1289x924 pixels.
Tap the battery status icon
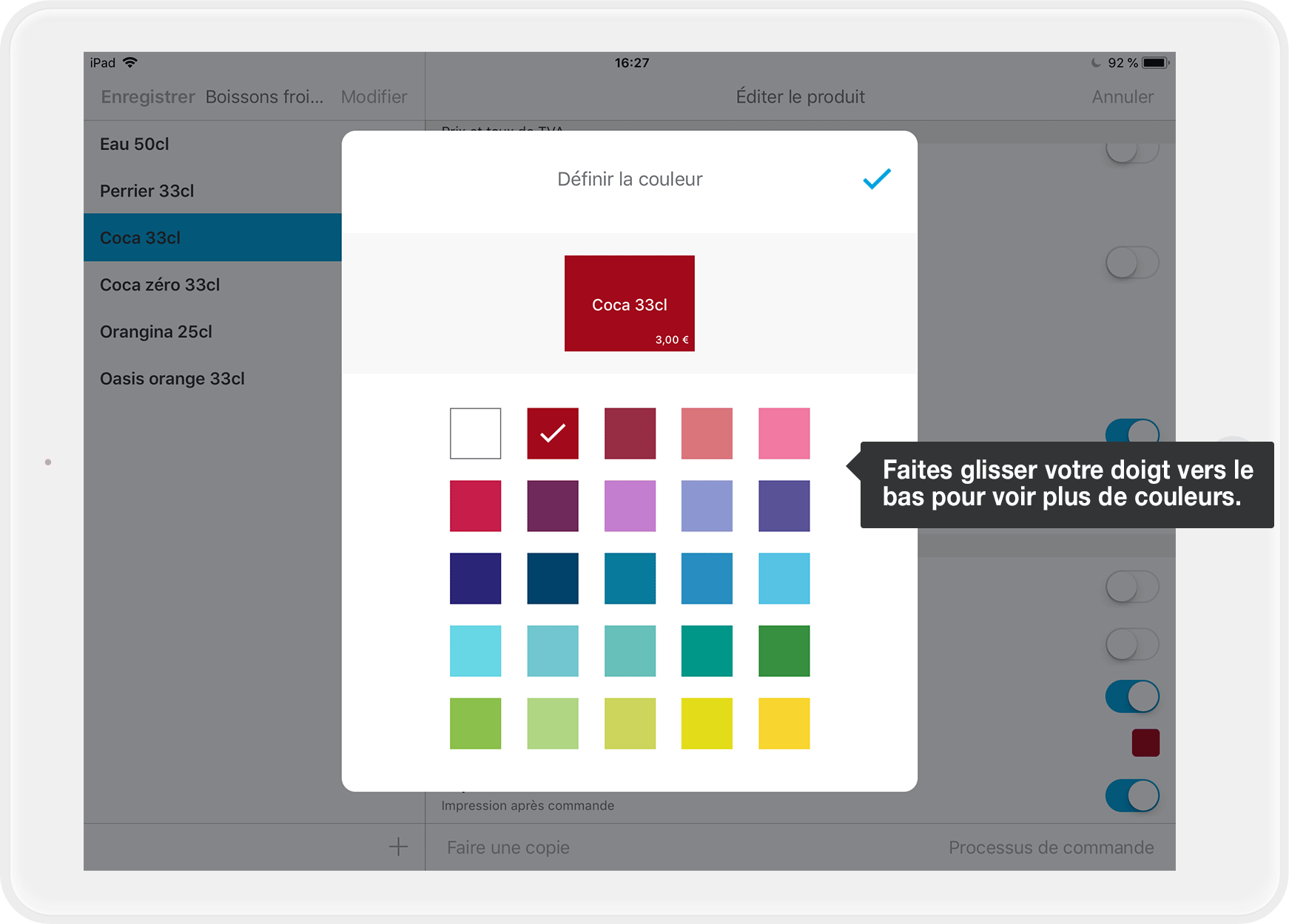click(x=1156, y=63)
